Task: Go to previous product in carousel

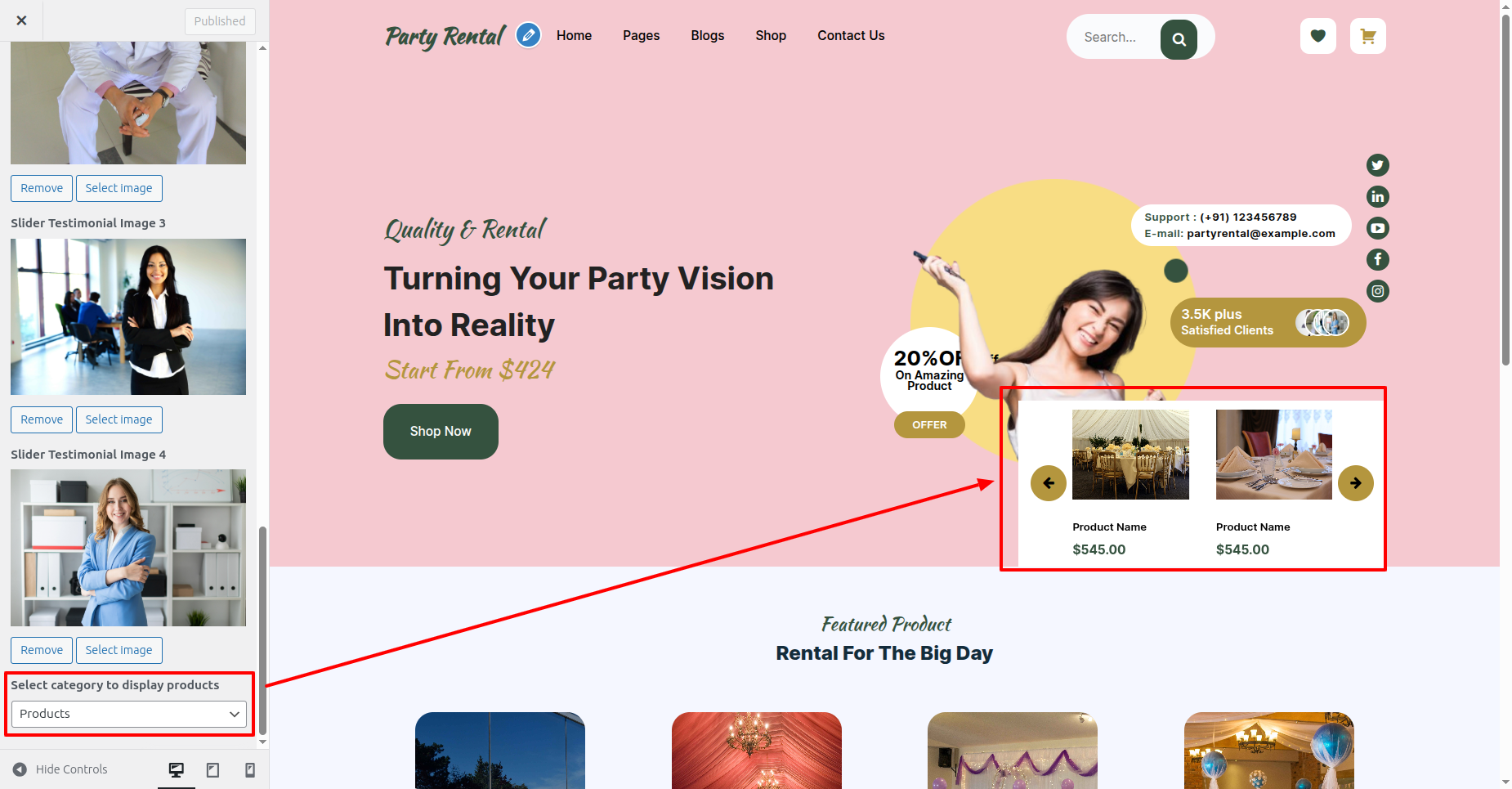Action: (x=1049, y=483)
